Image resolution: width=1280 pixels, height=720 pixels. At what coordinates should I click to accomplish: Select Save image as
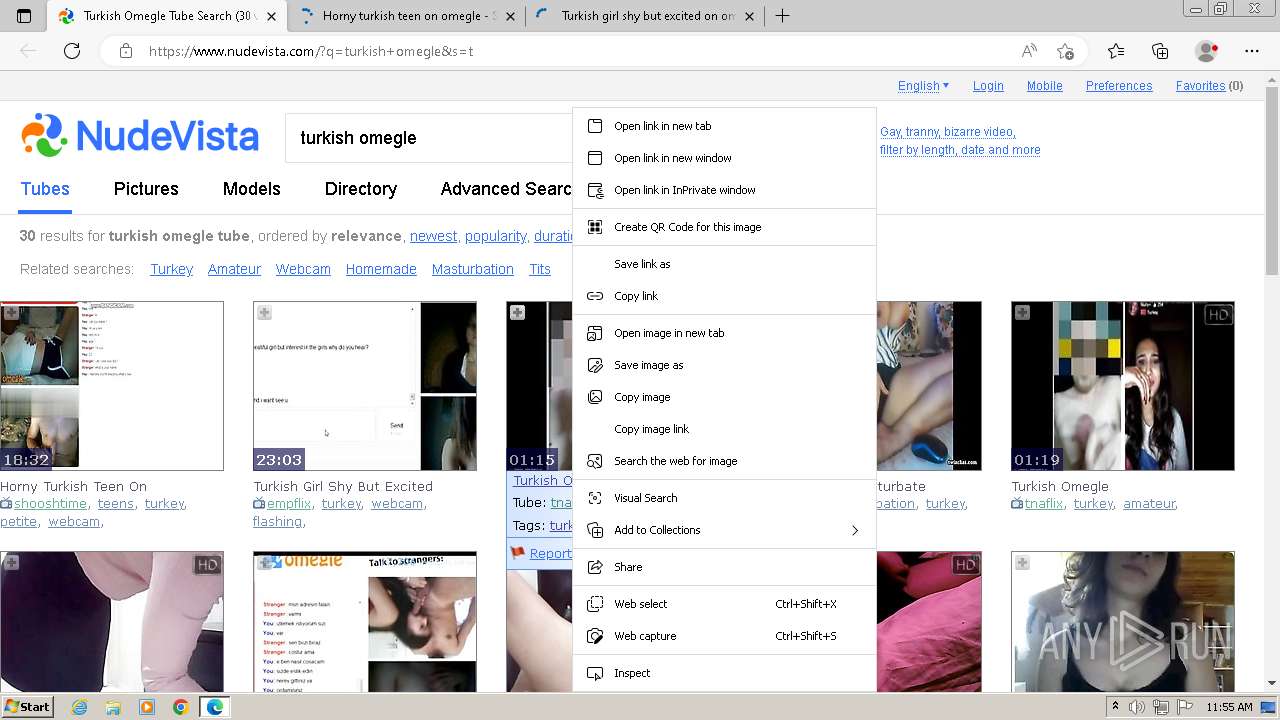point(724,365)
